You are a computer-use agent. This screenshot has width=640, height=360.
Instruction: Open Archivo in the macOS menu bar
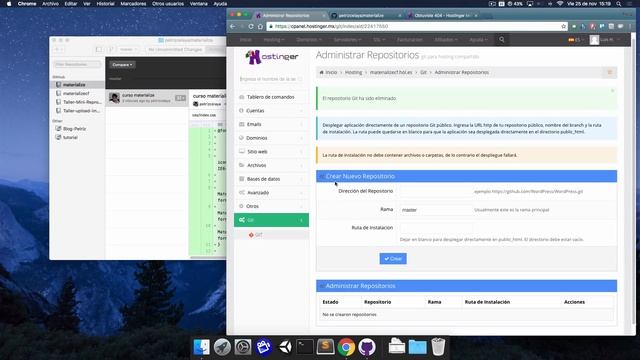(50, 4)
